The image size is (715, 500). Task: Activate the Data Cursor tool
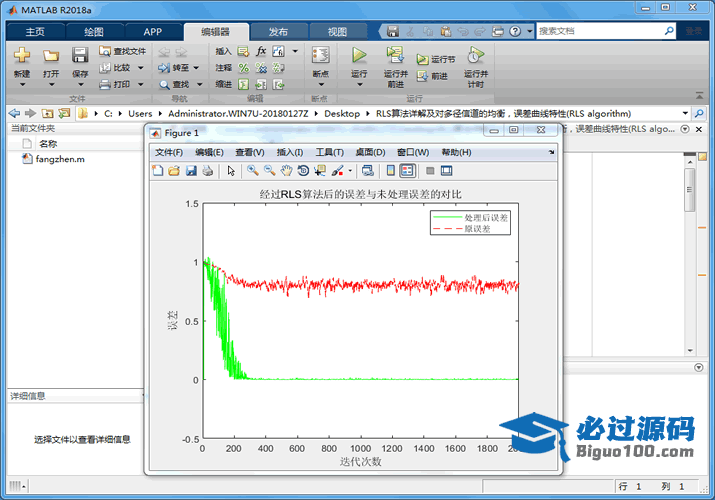319,171
